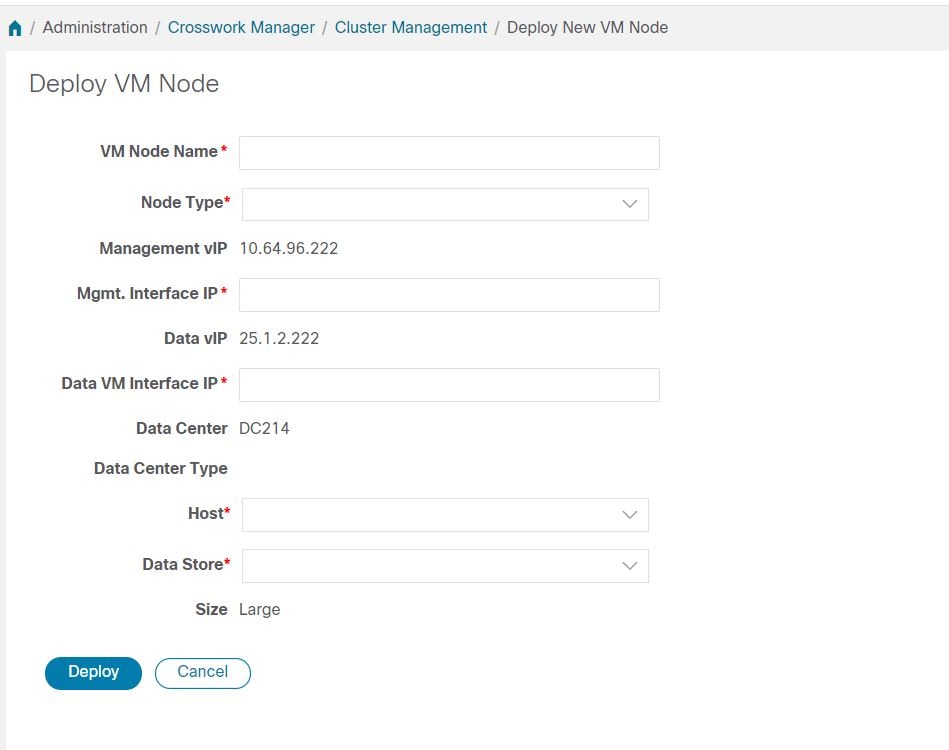The height and width of the screenshot is (750, 949).
Task: Click the home icon in the breadcrumb bar
Action: (14, 27)
